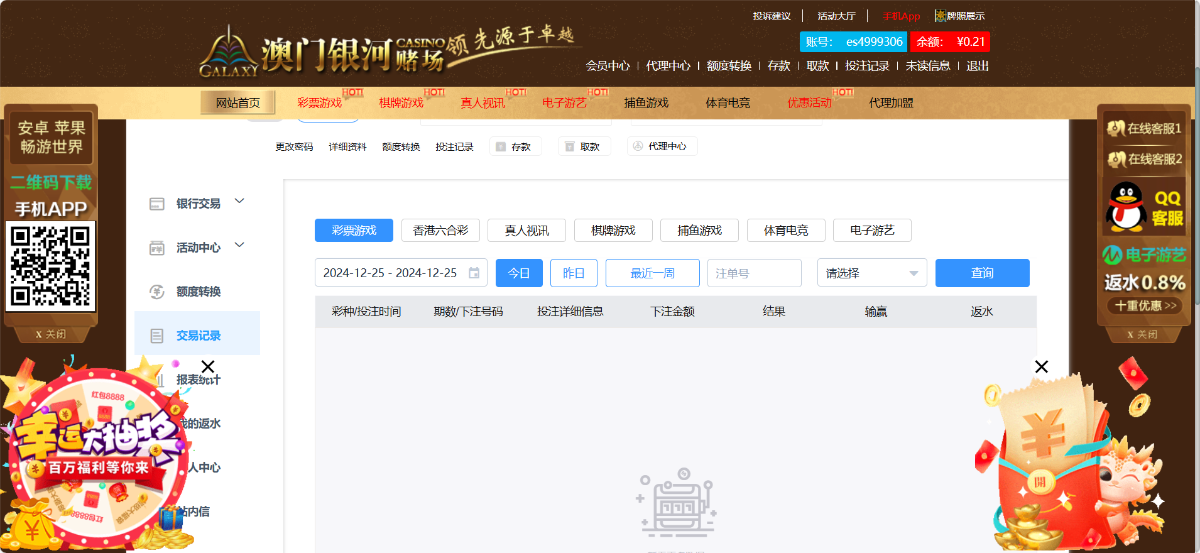Expand the 活动中心 sidebar section
Screen dimensions: 1200x553
pos(239,246)
